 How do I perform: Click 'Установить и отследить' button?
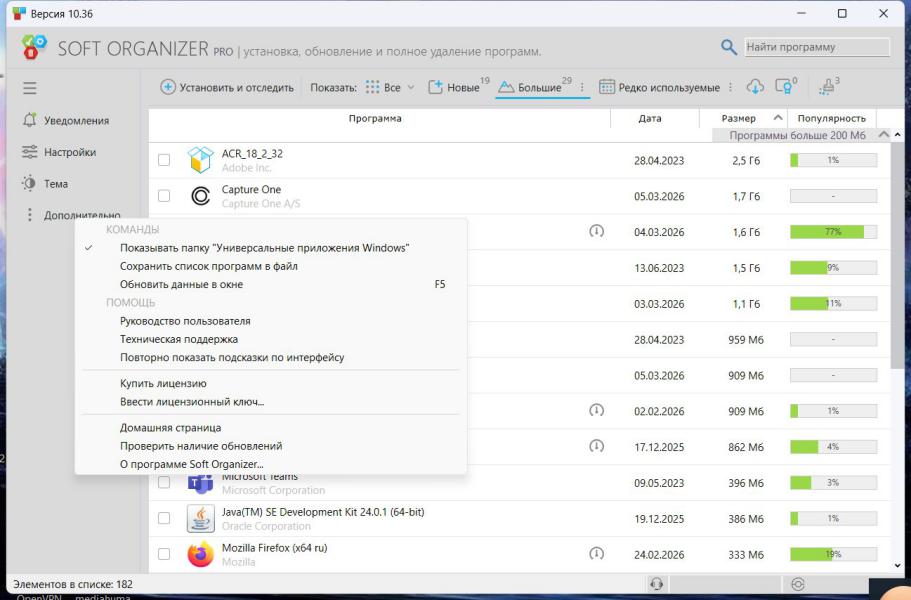coord(227,88)
